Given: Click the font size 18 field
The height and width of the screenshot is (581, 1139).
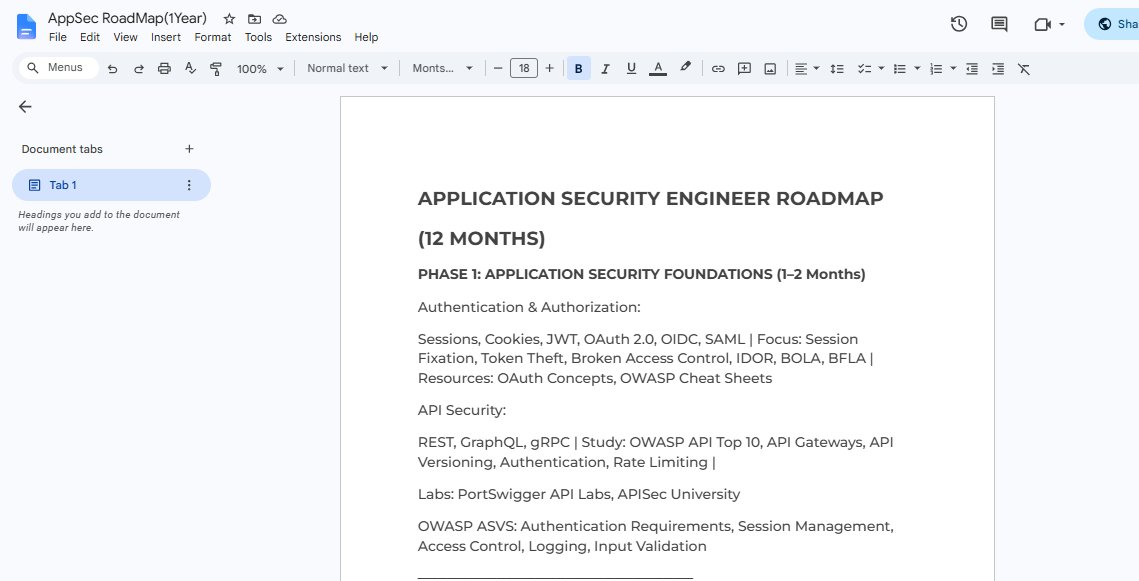Looking at the screenshot, I should pyautogui.click(x=524, y=68).
